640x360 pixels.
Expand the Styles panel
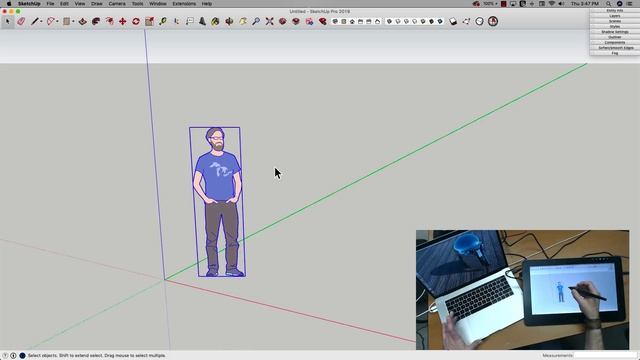coord(615,27)
